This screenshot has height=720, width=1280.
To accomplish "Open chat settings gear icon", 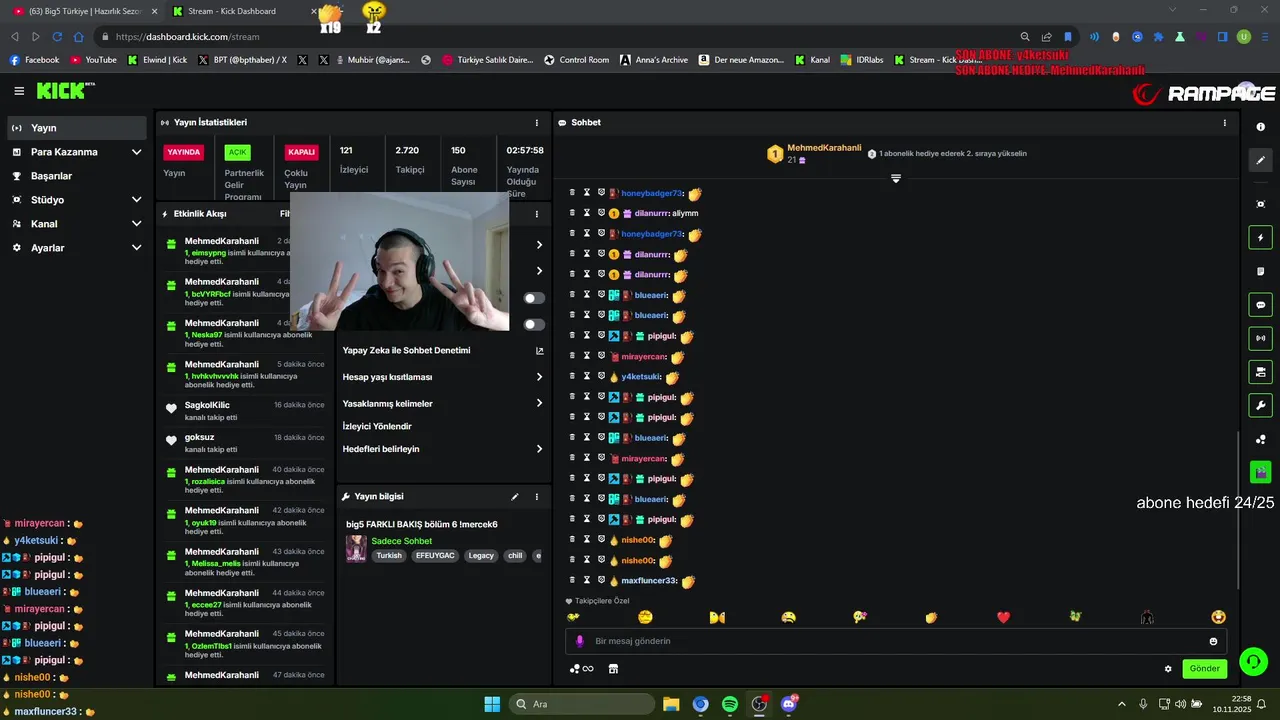I will (1168, 669).
